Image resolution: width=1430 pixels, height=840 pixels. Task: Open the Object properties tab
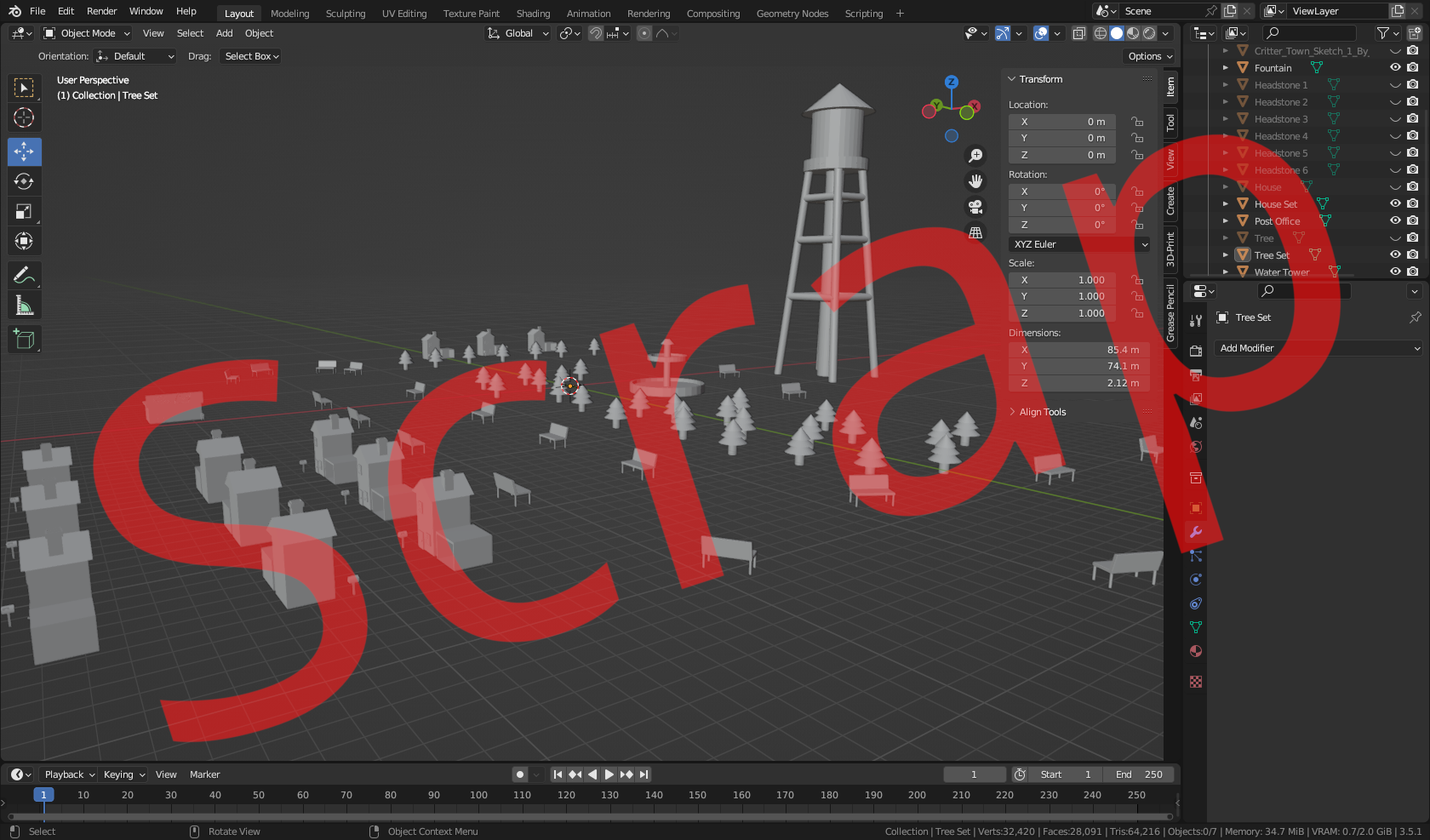tap(1196, 508)
